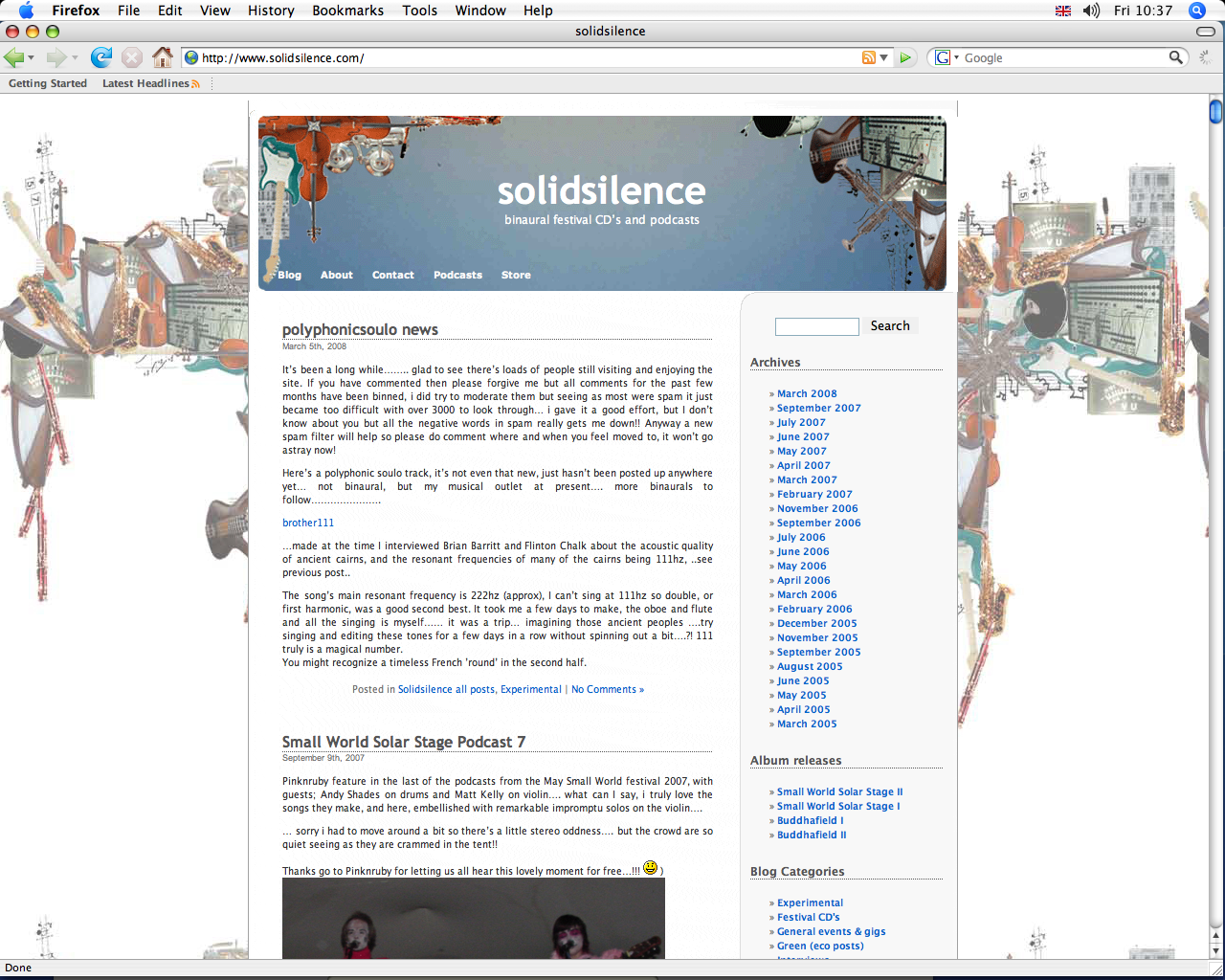Open the Bookmarks menu

click(347, 11)
